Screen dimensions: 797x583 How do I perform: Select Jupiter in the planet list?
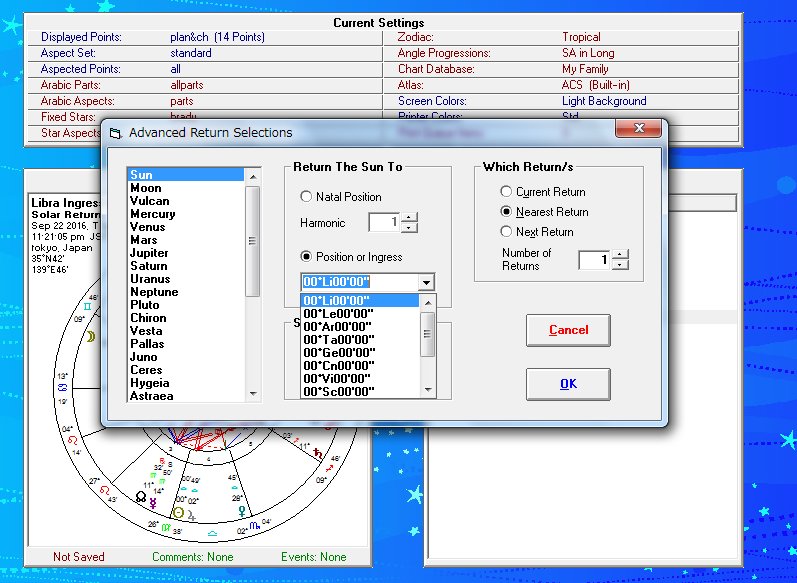[149, 253]
